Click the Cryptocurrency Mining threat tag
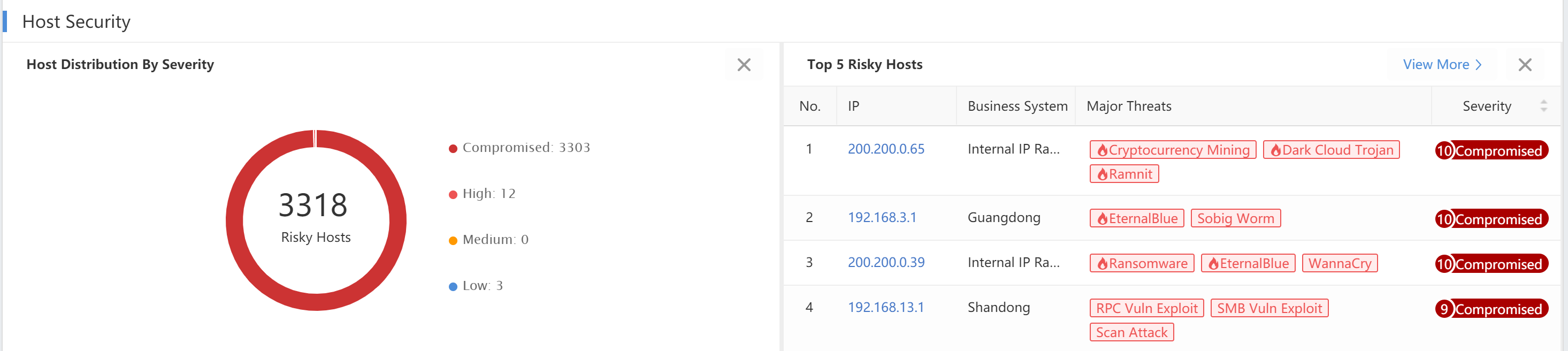The height and width of the screenshot is (351, 1568). pos(1172,150)
